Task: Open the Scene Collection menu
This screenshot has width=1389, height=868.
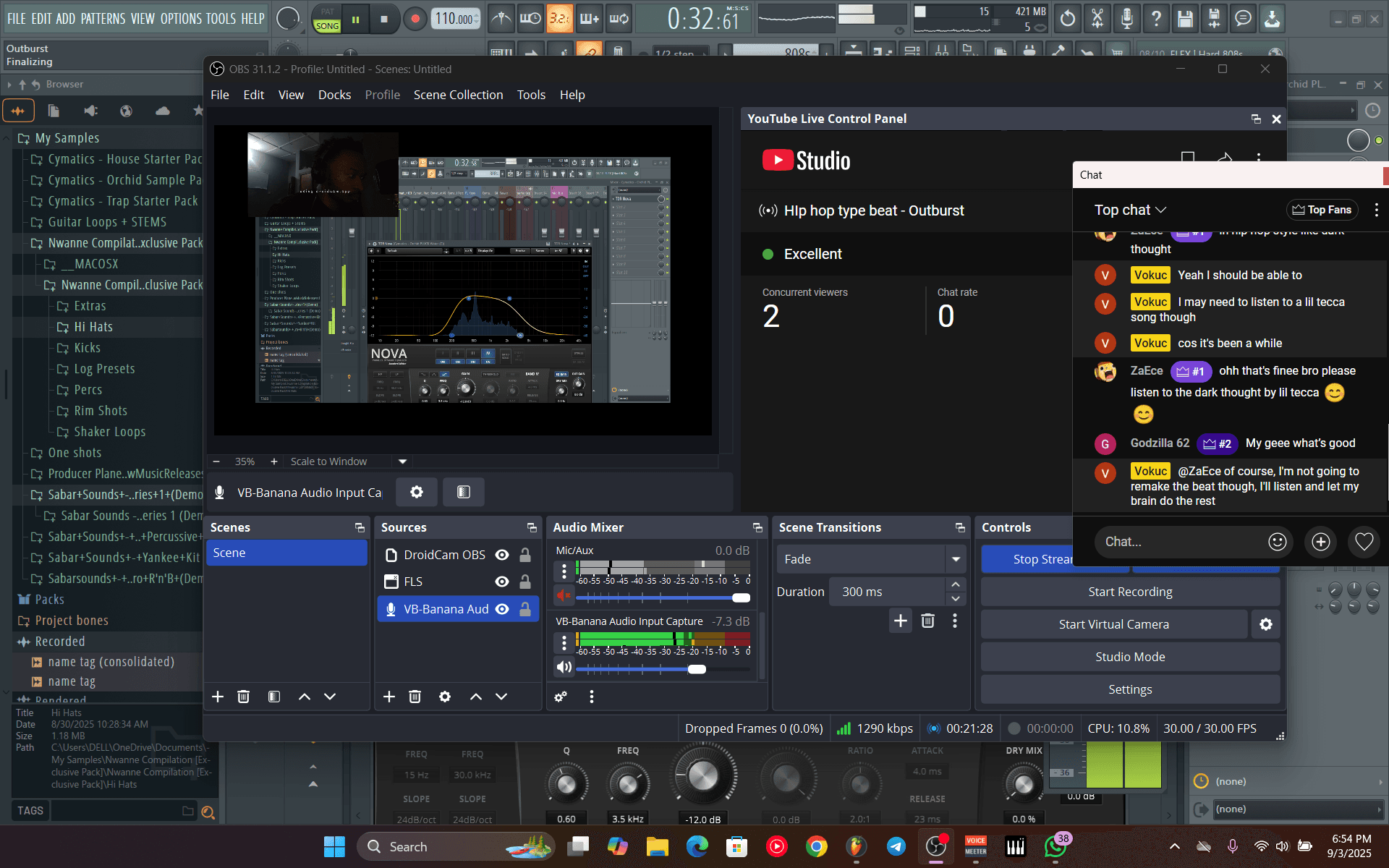Action: pos(458,95)
